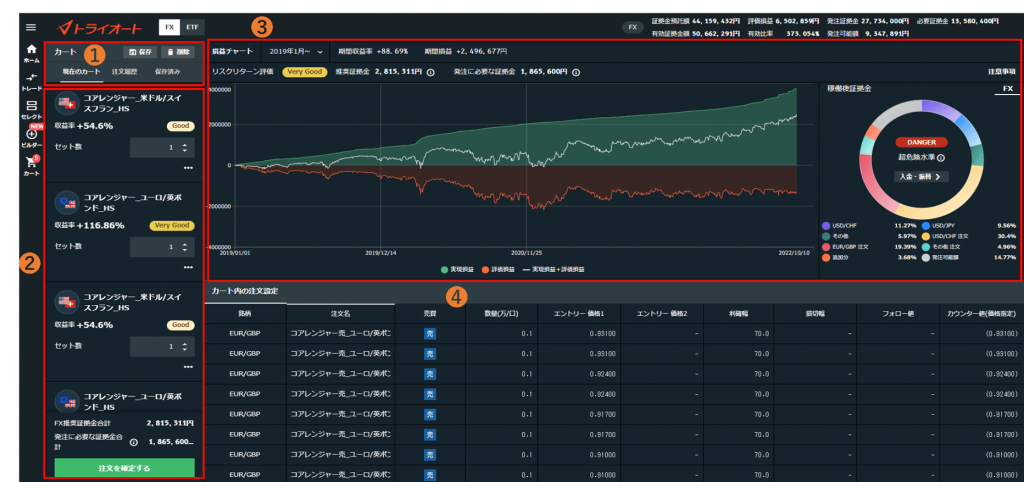Click info icon beside 発注に必要な証拠金合計
1024x482 pixels.
[133, 442]
